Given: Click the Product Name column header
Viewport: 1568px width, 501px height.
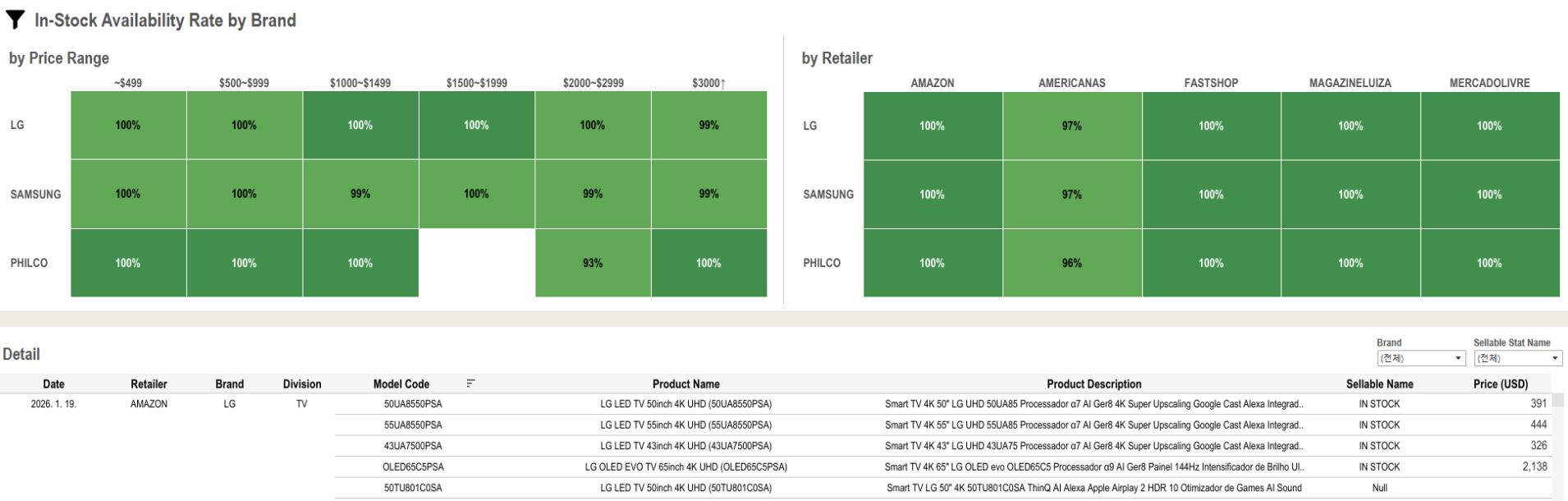Looking at the screenshot, I should coord(685,384).
